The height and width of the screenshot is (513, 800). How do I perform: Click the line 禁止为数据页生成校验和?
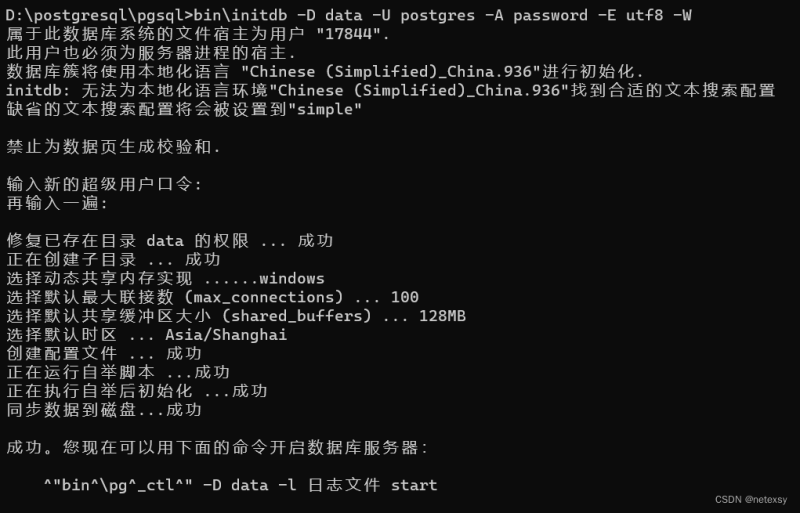(113, 147)
